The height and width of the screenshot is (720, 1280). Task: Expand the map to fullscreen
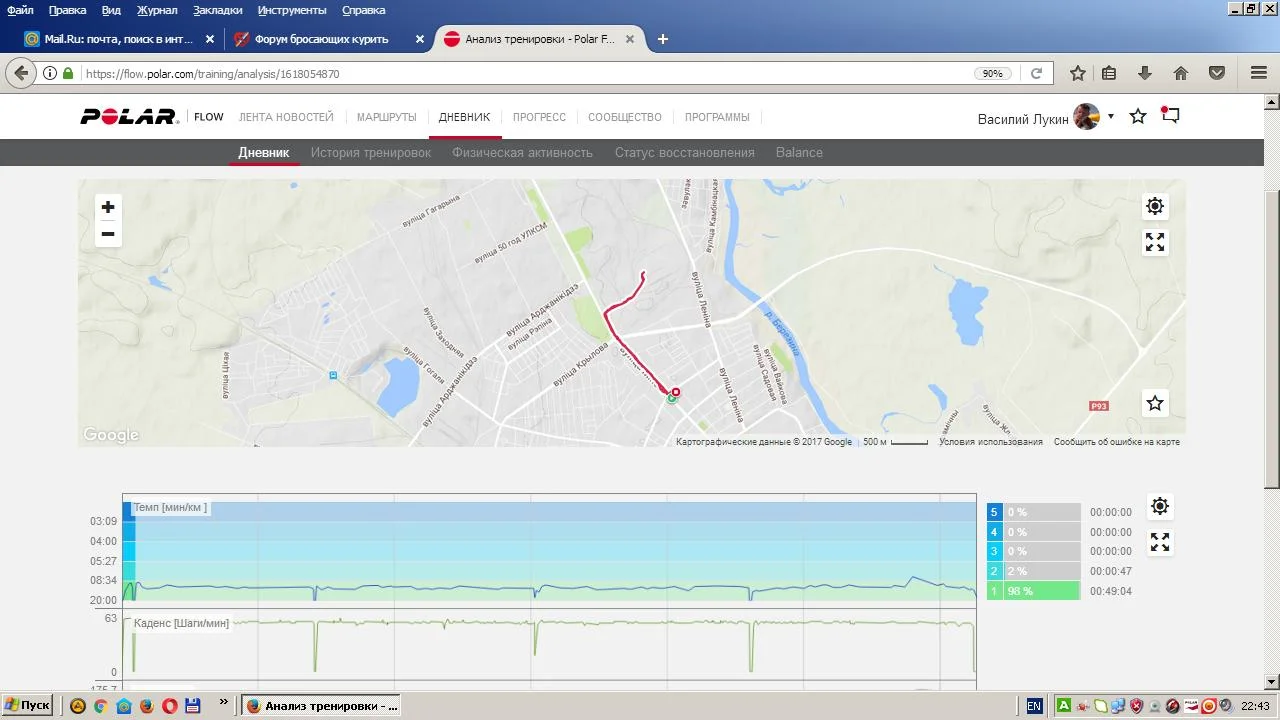(1155, 243)
